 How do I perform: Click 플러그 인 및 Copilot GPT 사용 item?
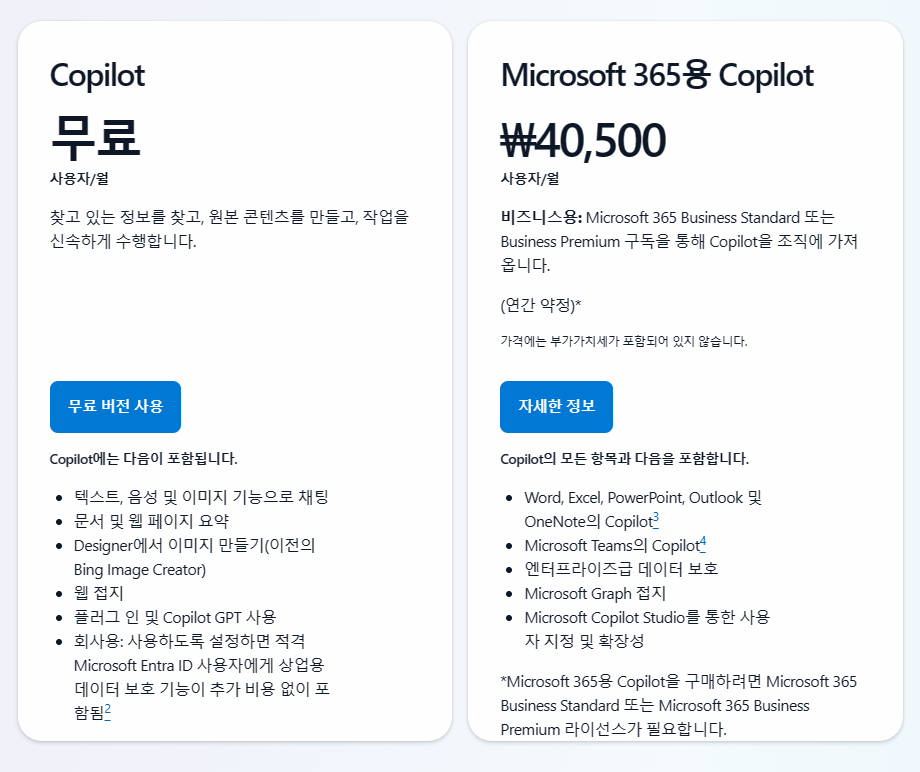point(174,617)
